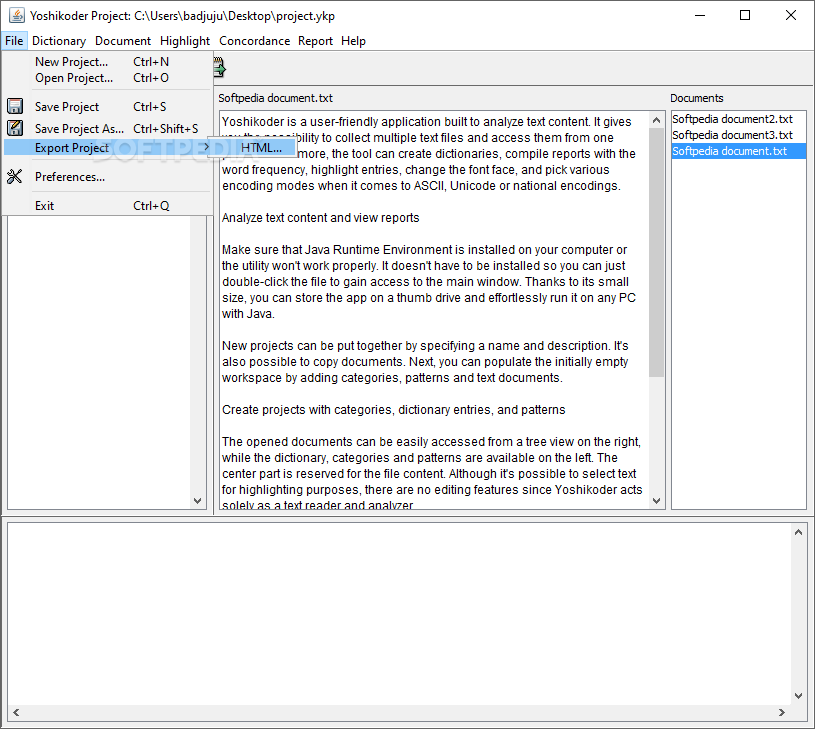Viewport: 815px width, 729px height.
Task: Click the Save Project floppy disk icon
Action: click(15, 106)
